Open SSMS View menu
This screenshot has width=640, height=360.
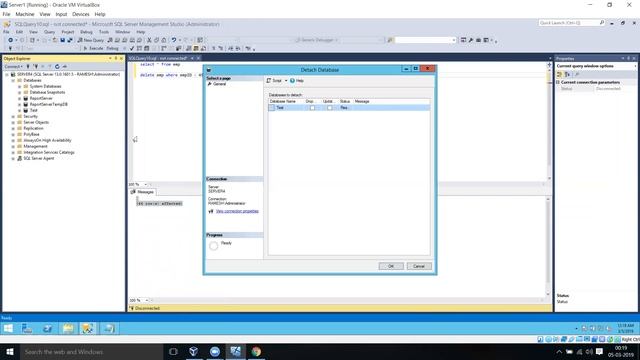pos(33,32)
